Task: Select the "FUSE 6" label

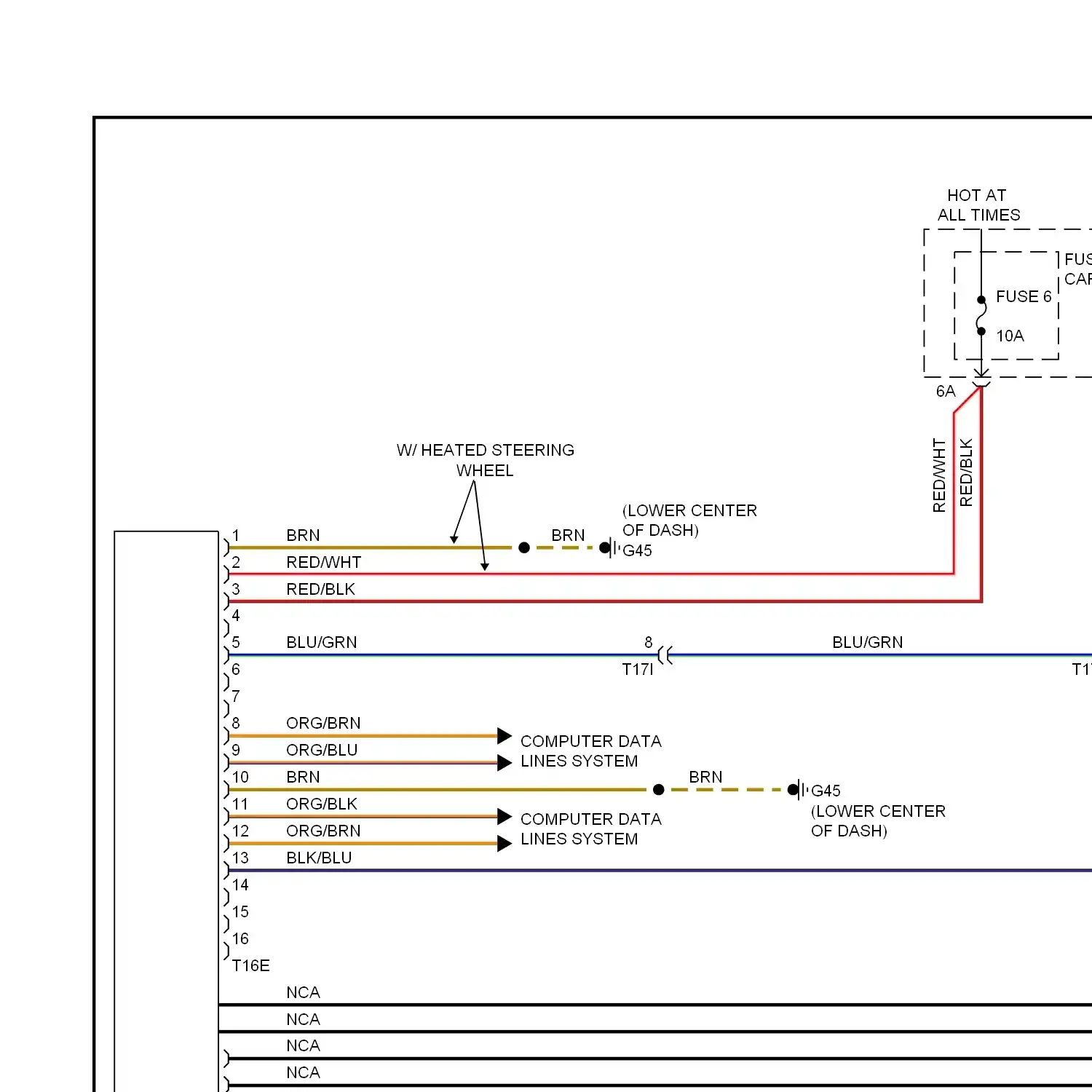Action: (x=1024, y=297)
